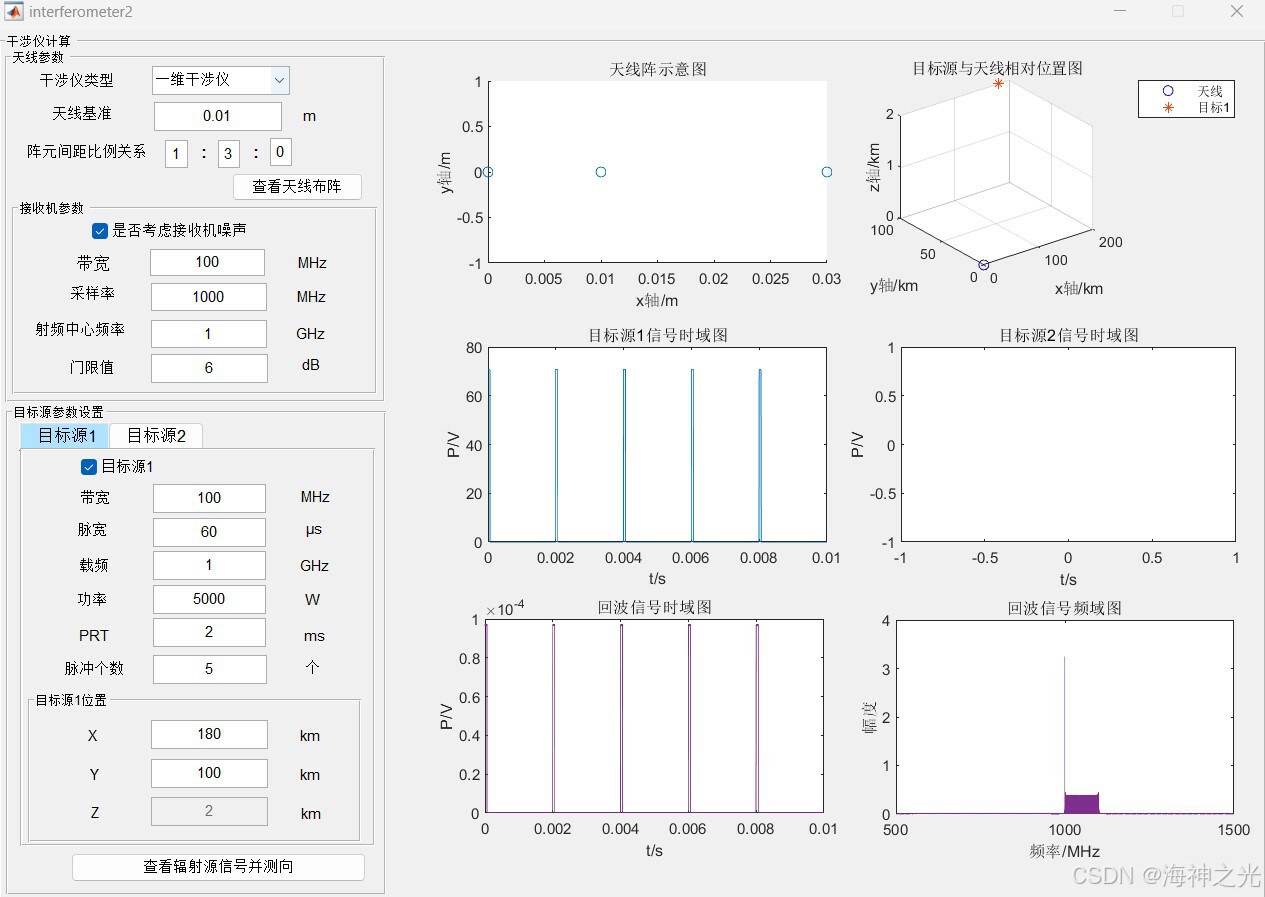
Task: Click third ratio box showing 0
Action: (281, 153)
